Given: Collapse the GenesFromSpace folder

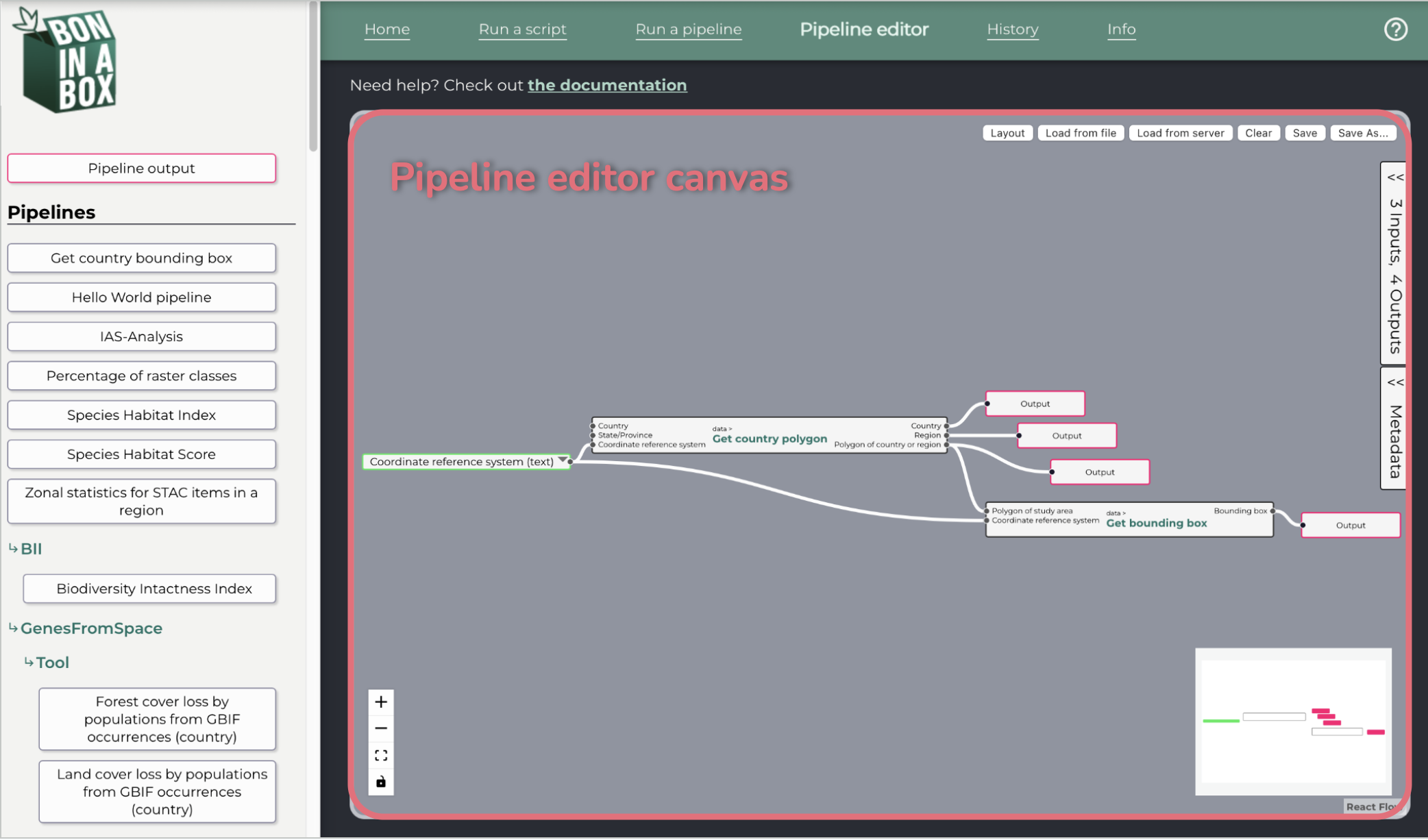Looking at the screenshot, I should (86, 628).
